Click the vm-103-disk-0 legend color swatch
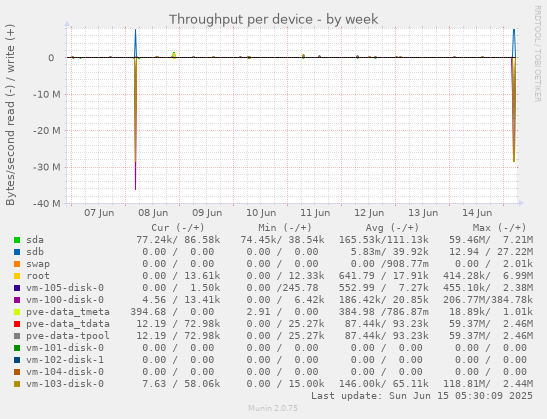The width and height of the screenshot is (547, 419). (17, 384)
